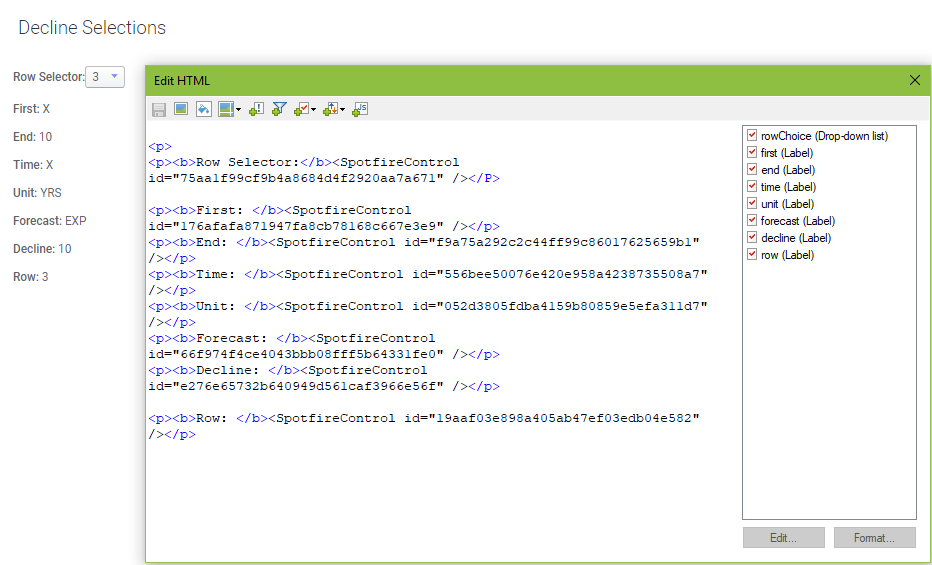Click the image layout icon with grid

click(226, 109)
